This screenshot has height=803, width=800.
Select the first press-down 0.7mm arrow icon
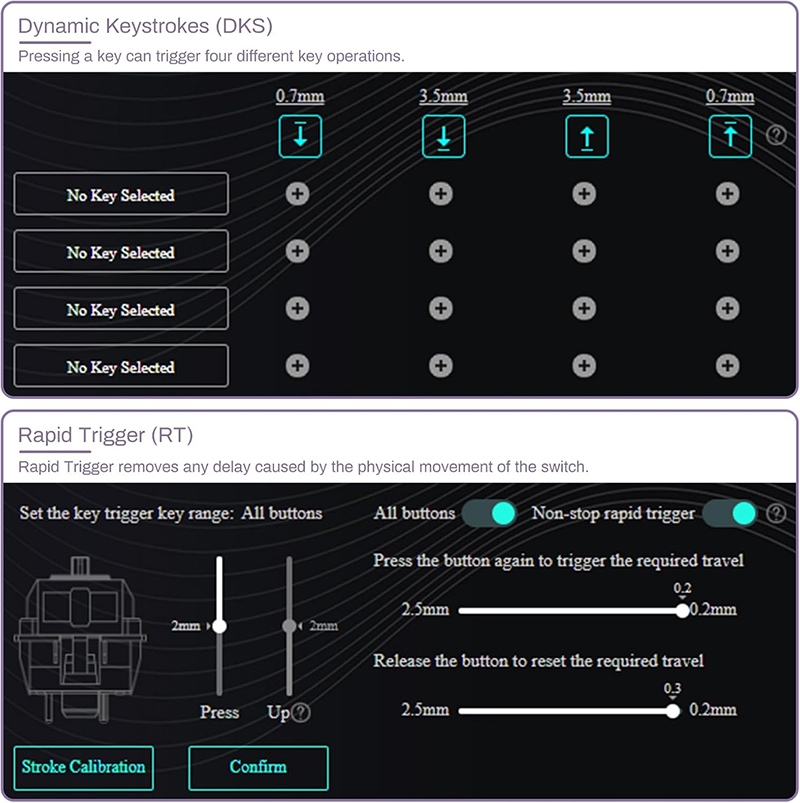tap(300, 136)
